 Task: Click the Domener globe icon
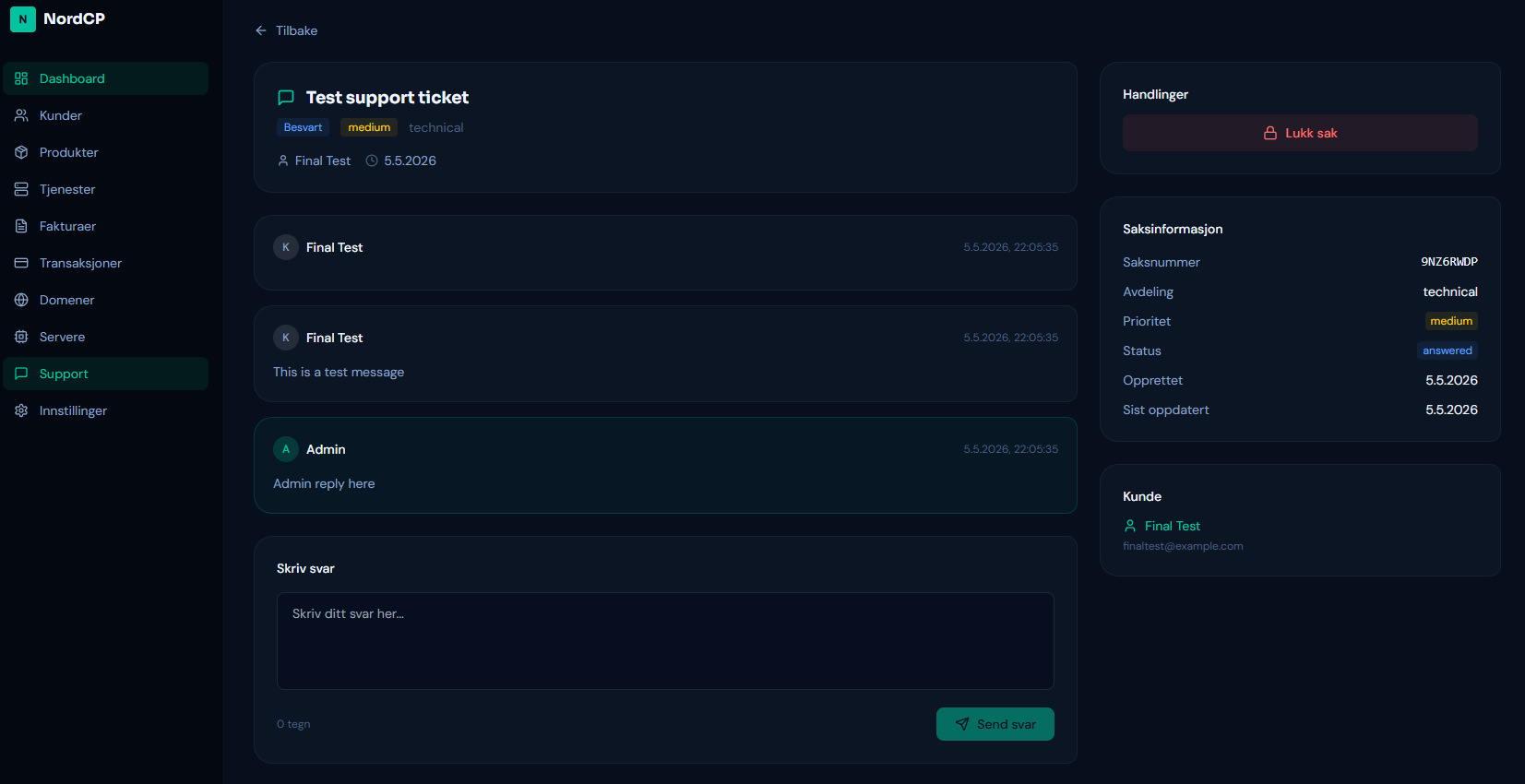click(21, 300)
